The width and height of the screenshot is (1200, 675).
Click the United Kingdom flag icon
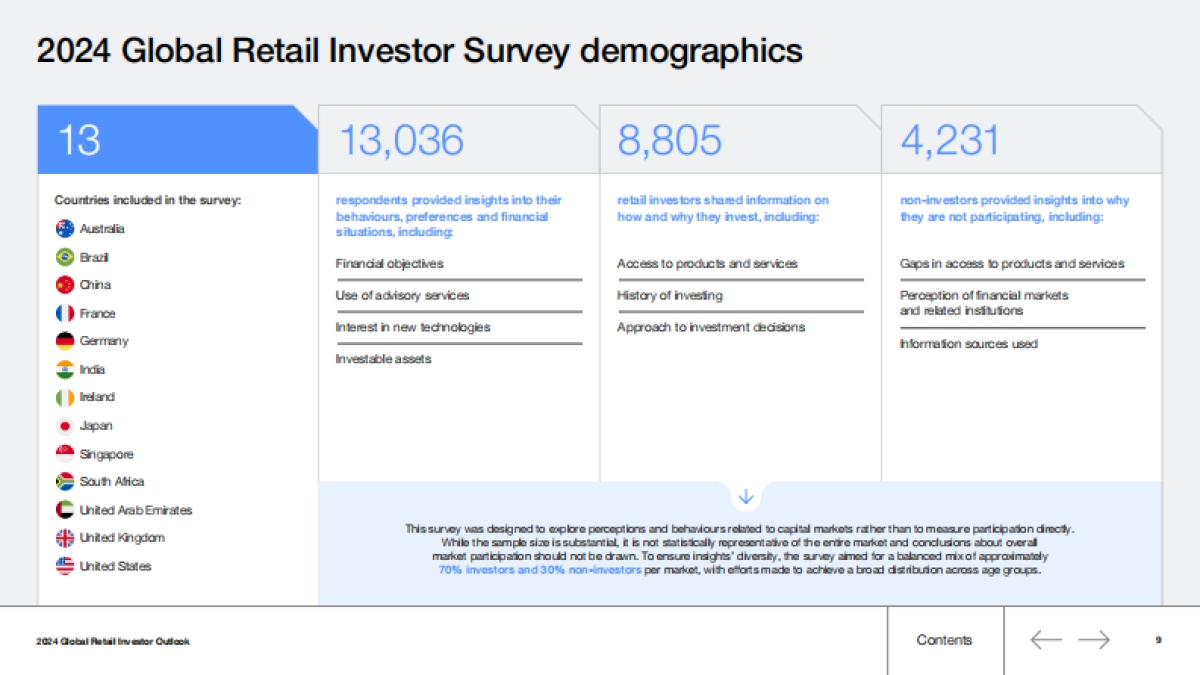coord(65,538)
